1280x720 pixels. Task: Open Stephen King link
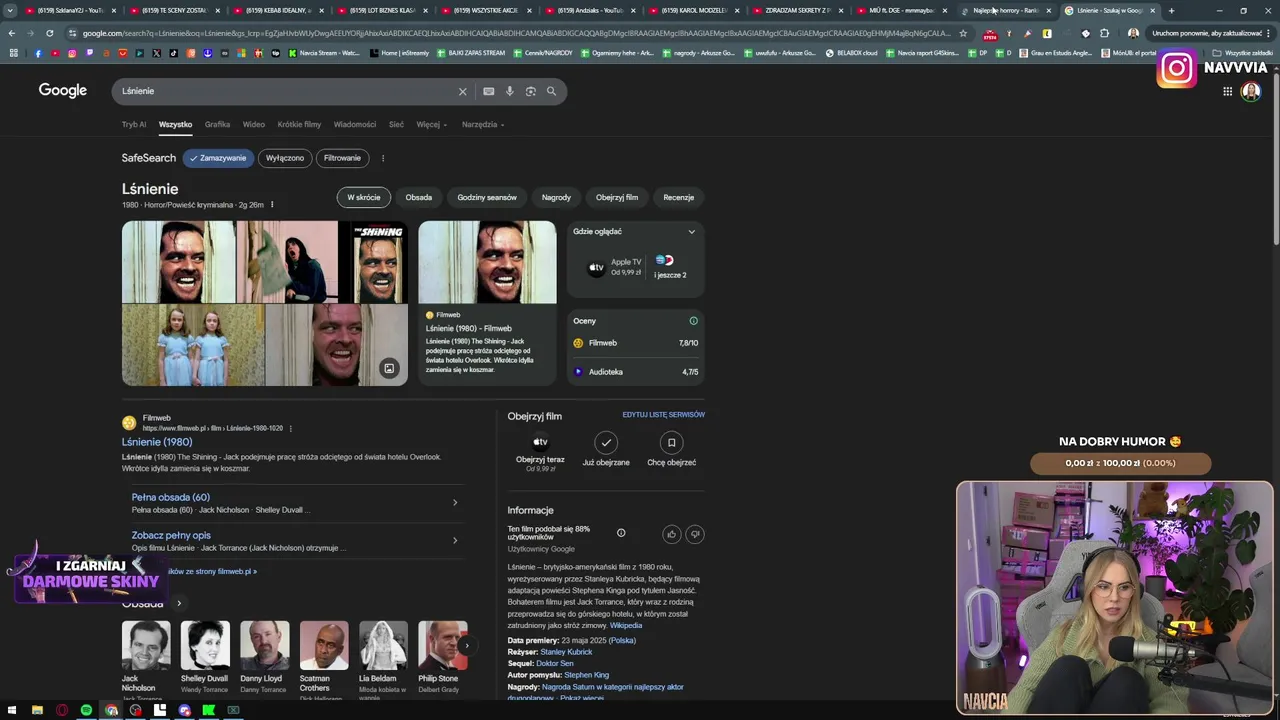click(586, 675)
